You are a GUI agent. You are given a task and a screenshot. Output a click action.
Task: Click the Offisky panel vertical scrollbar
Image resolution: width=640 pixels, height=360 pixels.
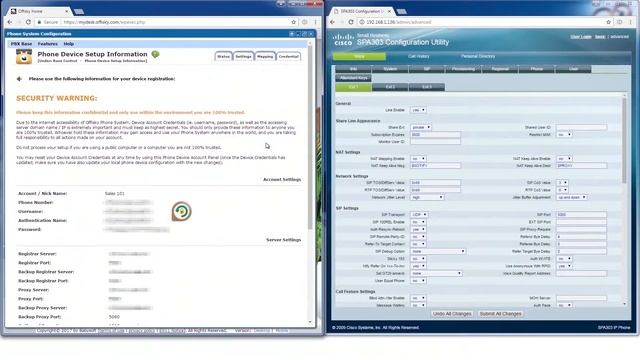click(310, 139)
